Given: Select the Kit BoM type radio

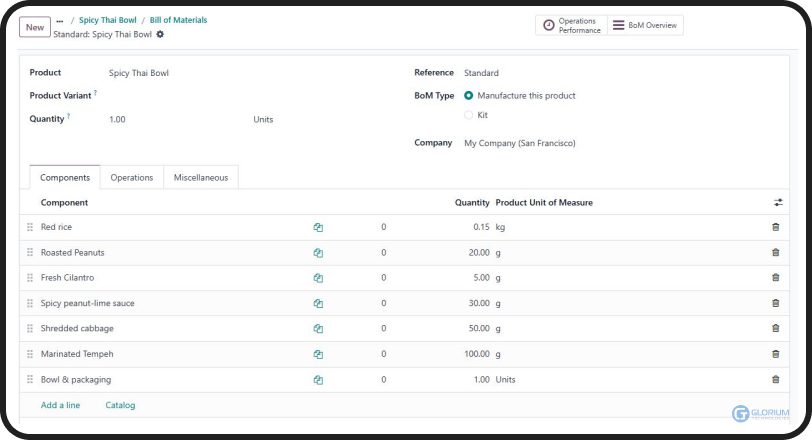Looking at the screenshot, I should click(x=468, y=115).
